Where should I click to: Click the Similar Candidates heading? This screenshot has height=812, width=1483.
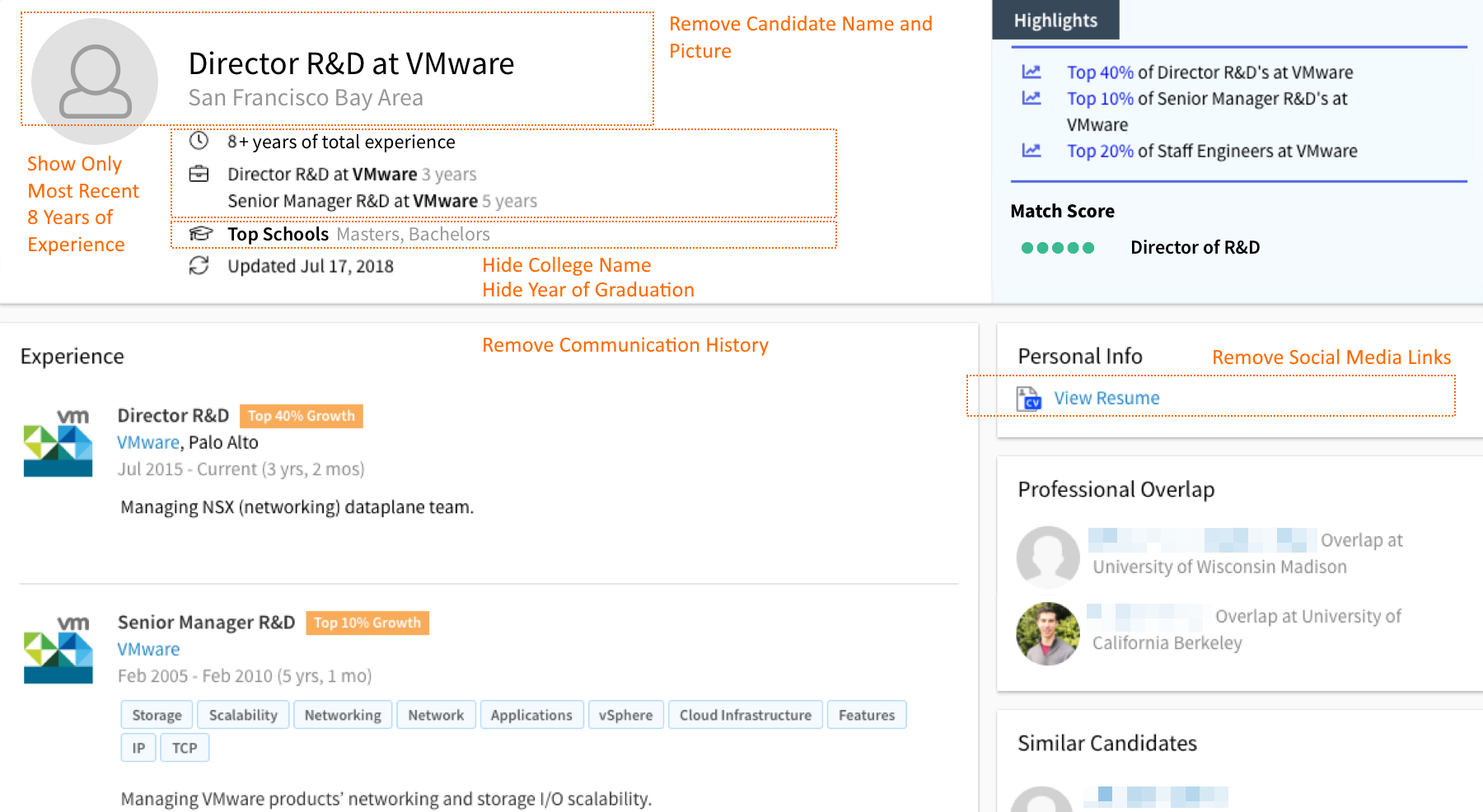(1107, 744)
